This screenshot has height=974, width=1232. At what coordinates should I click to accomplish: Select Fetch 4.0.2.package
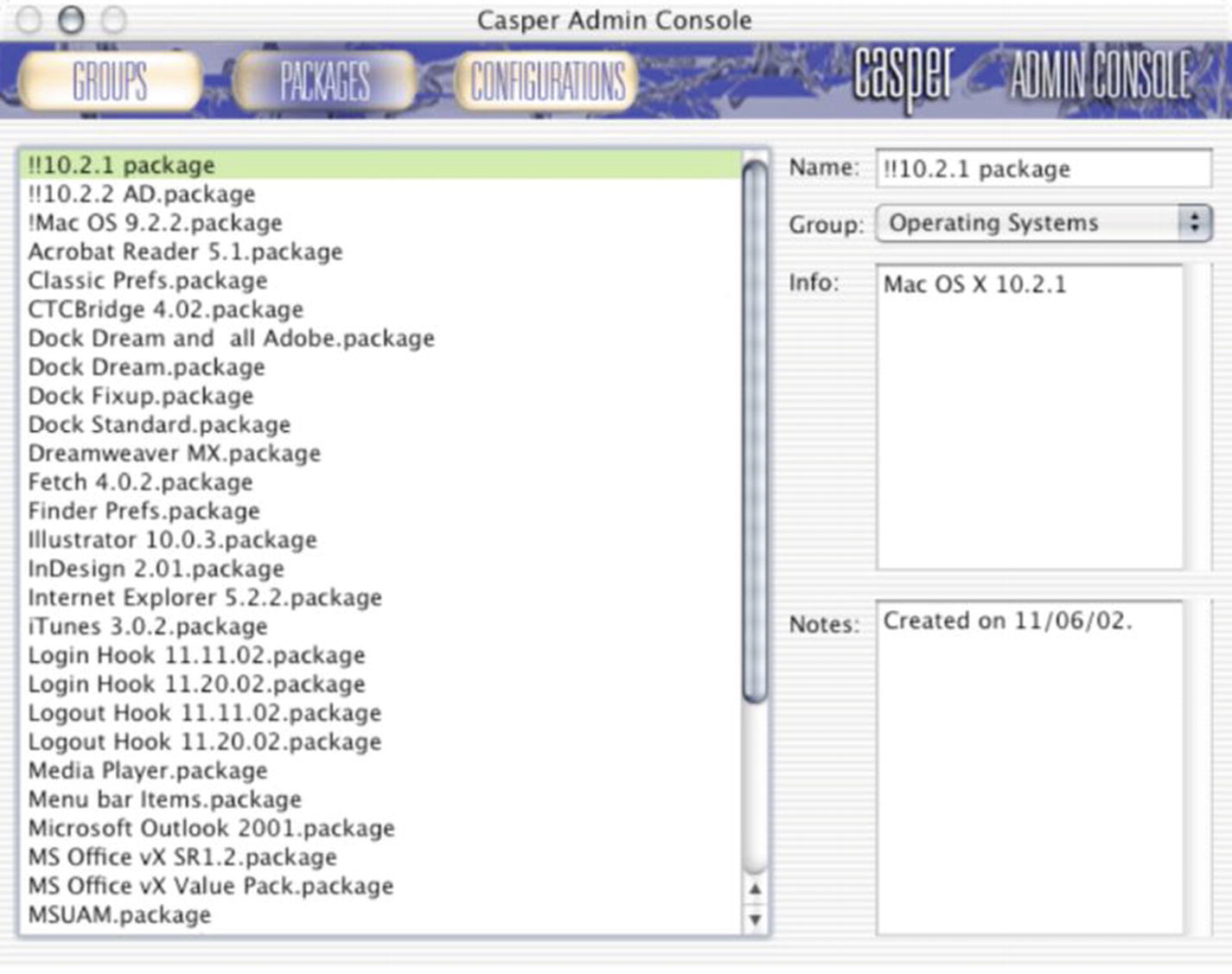380,482
